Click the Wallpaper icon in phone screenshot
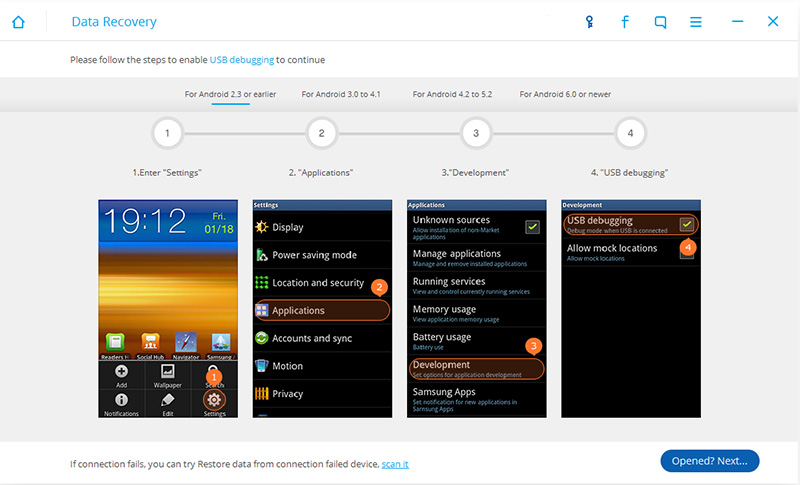This screenshot has width=800, height=485. click(x=168, y=374)
